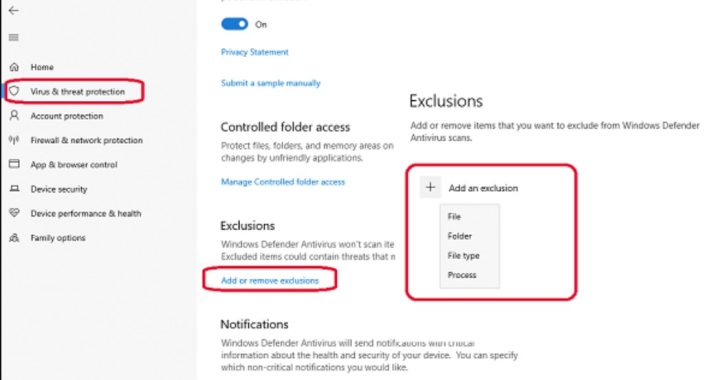Click the Virus & threat protection shield icon
The height and width of the screenshot is (380, 720).
pos(14,91)
